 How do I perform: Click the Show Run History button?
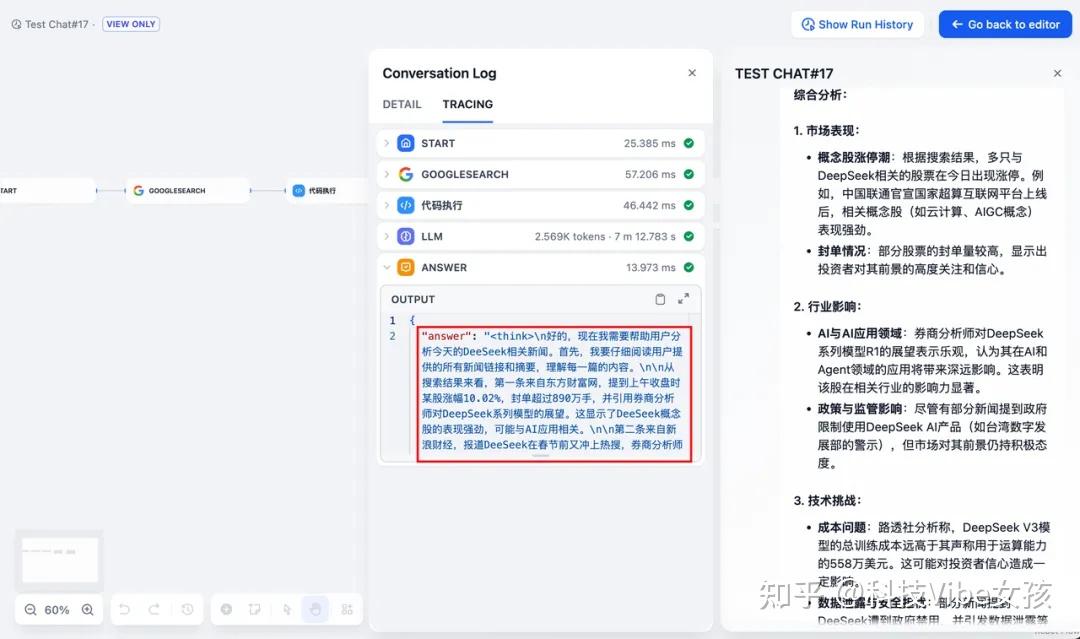click(x=857, y=23)
